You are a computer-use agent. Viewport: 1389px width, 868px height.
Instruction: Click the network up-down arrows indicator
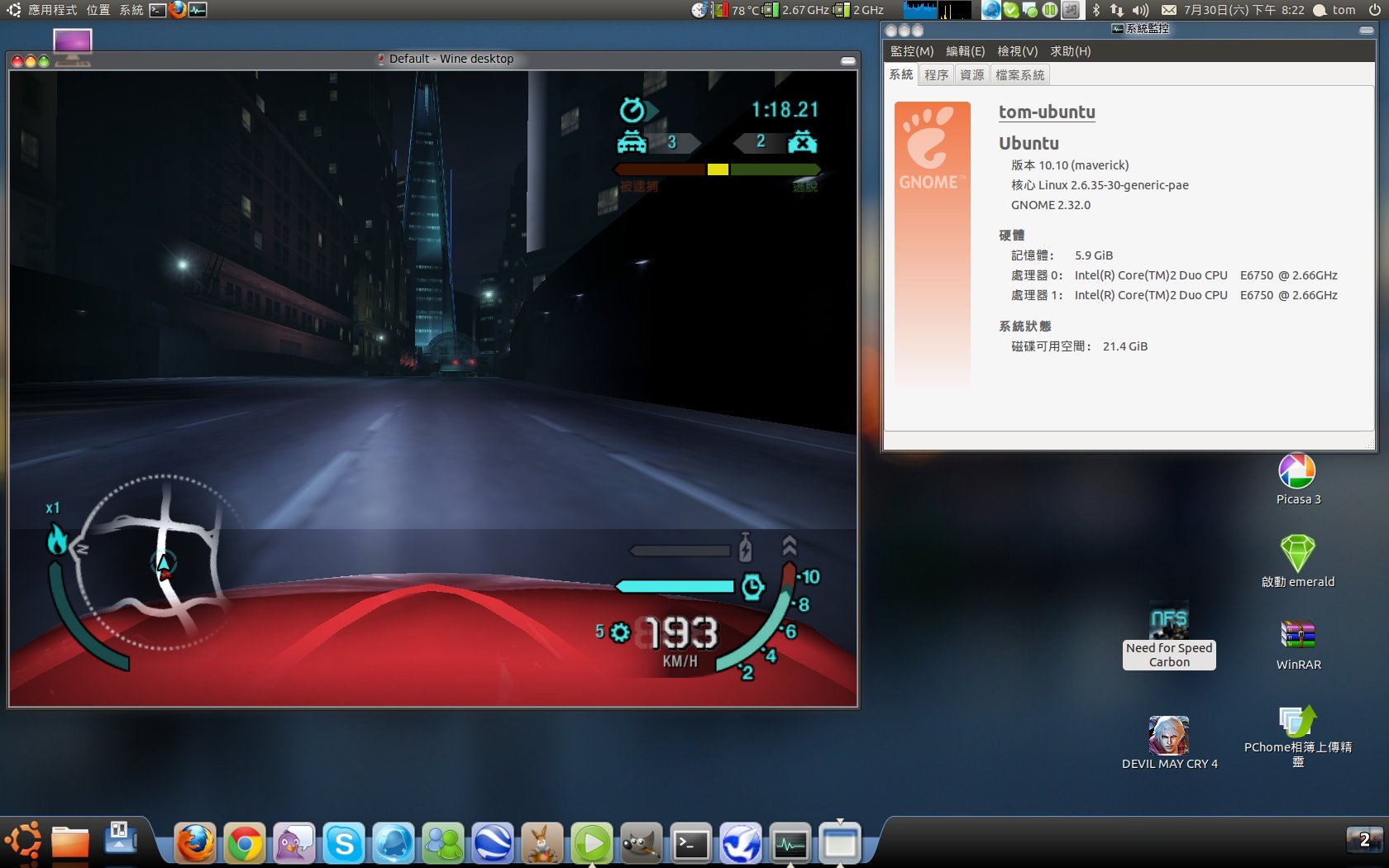click(1117, 10)
